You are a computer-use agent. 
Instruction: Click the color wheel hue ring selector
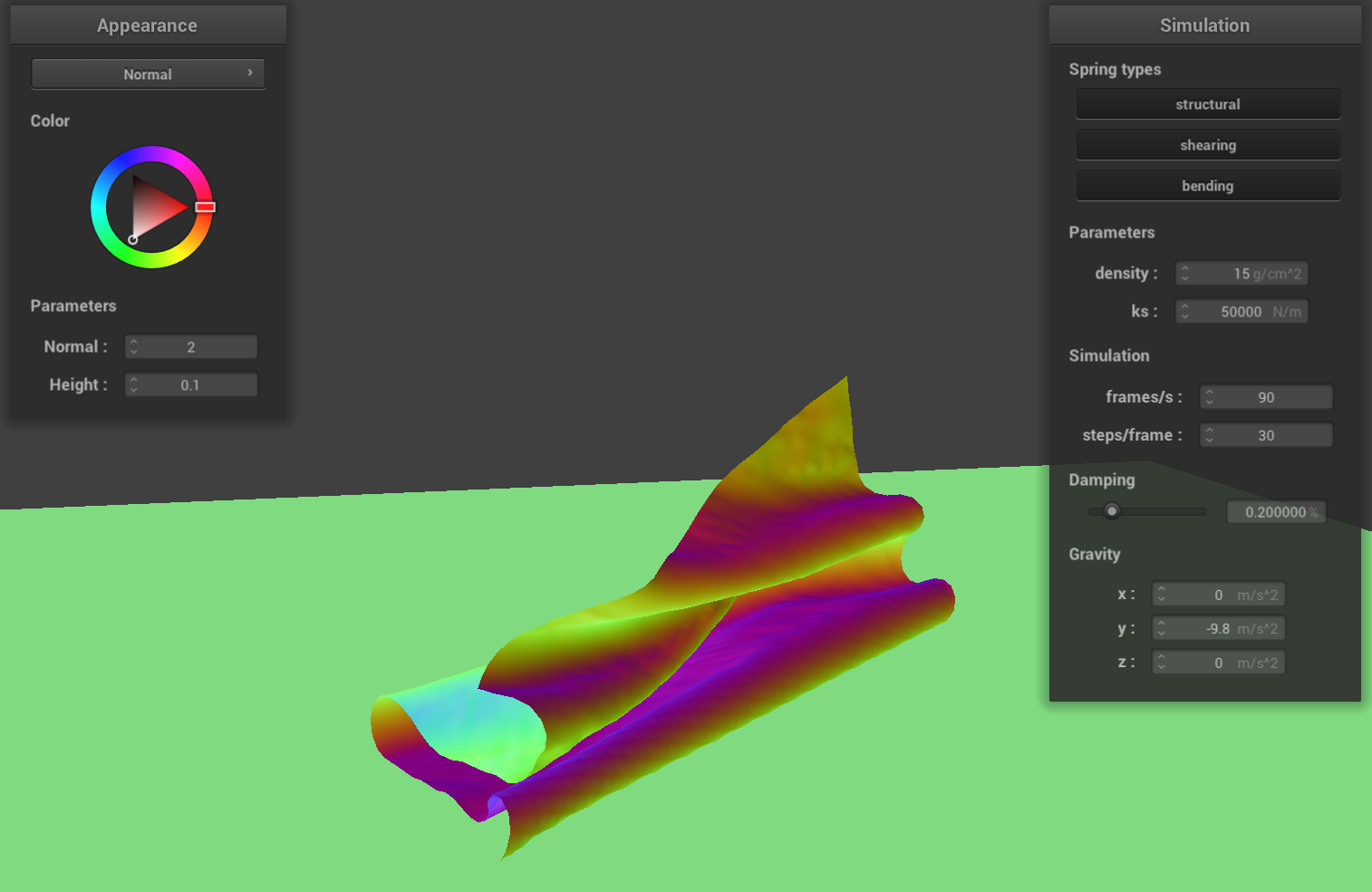205,208
